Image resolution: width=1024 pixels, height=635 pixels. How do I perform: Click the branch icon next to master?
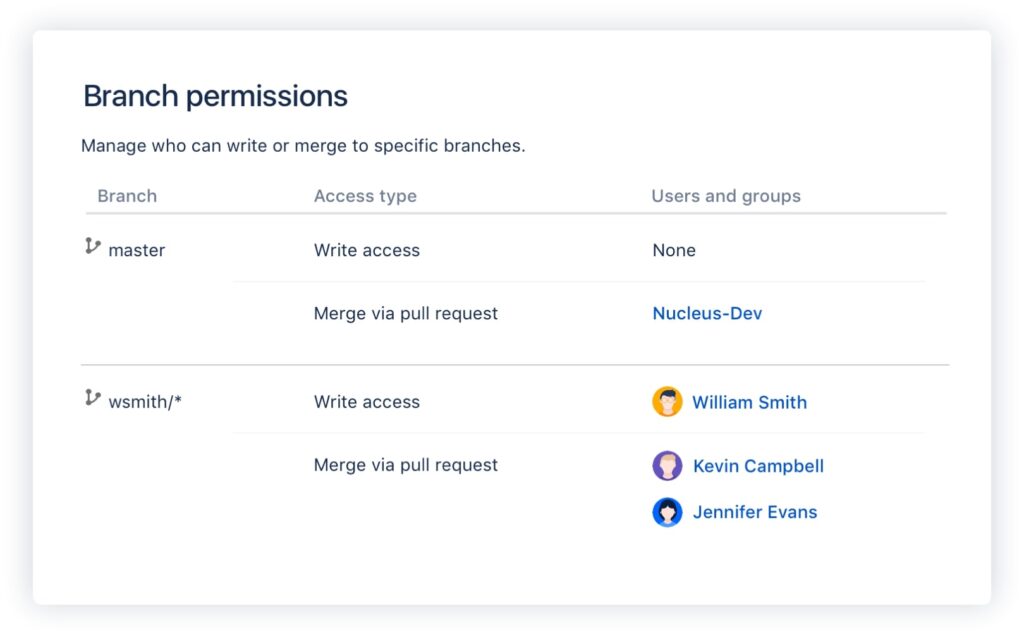(x=93, y=246)
